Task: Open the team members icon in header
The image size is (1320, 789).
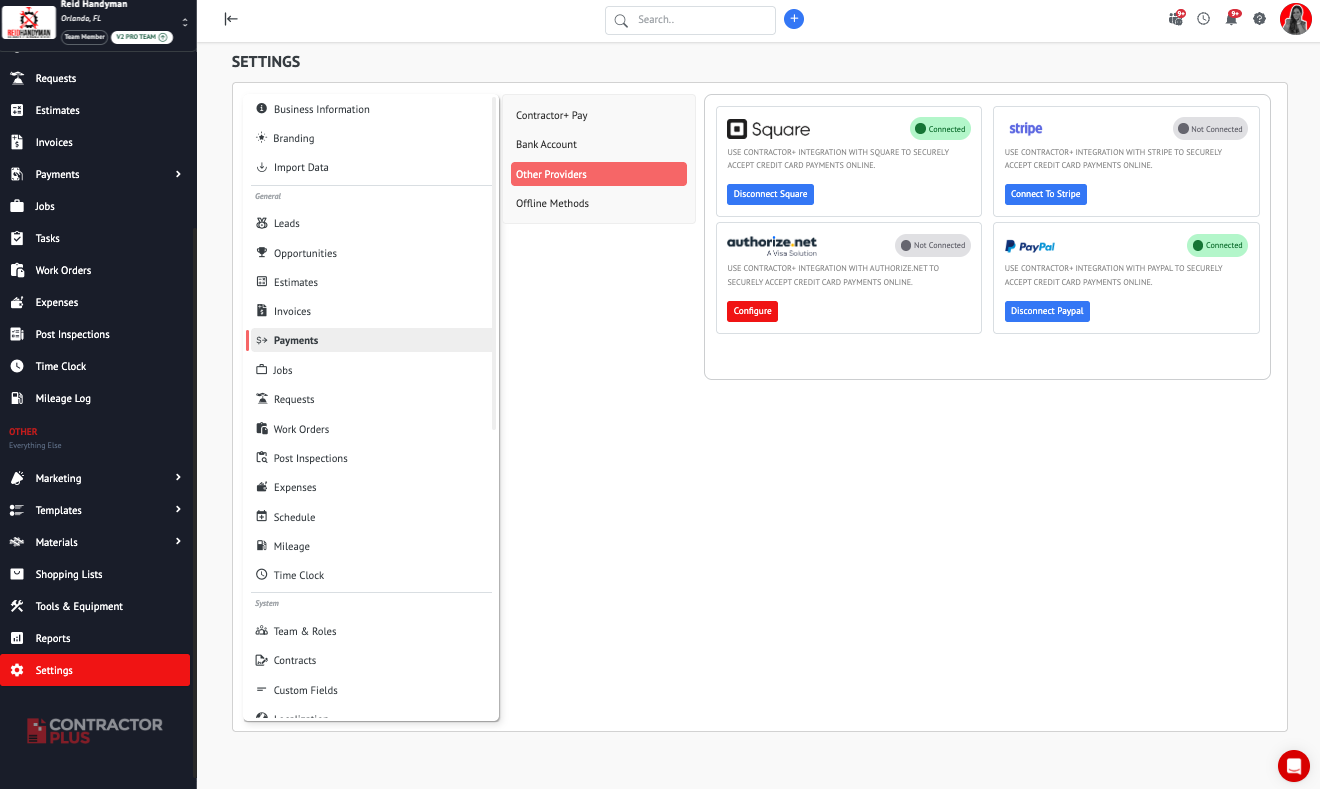Action: click(x=1175, y=19)
